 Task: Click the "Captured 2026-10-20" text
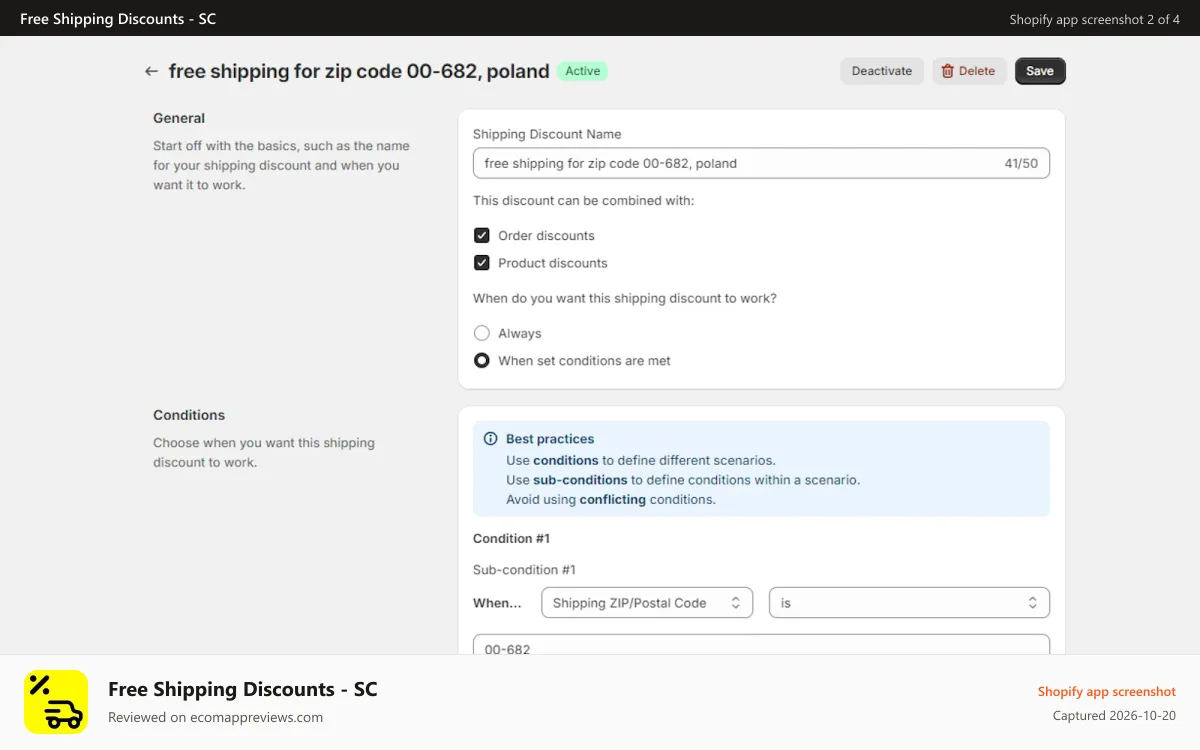(x=1114, y=716)
